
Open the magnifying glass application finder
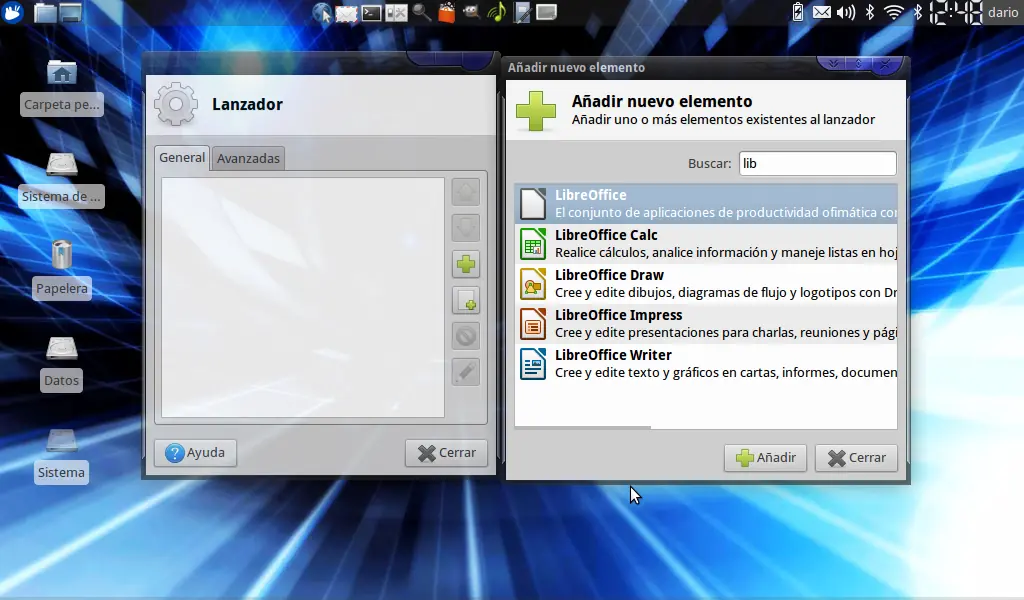click(422, 12)
